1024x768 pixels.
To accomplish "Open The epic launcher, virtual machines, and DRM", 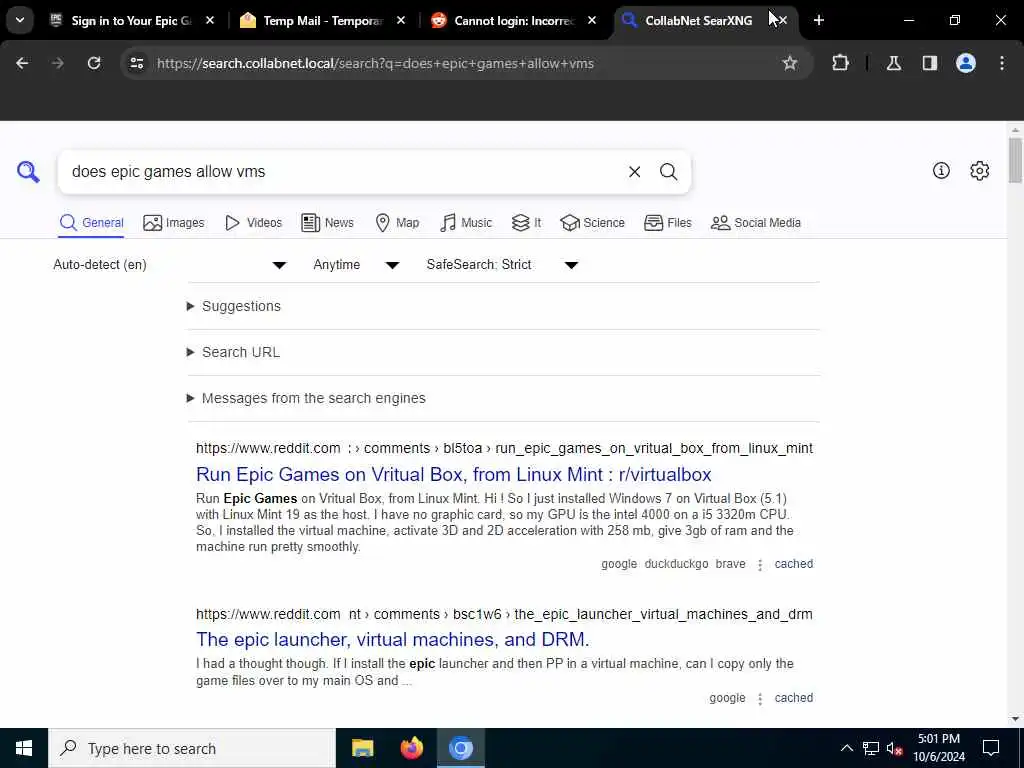I will 392,639.
